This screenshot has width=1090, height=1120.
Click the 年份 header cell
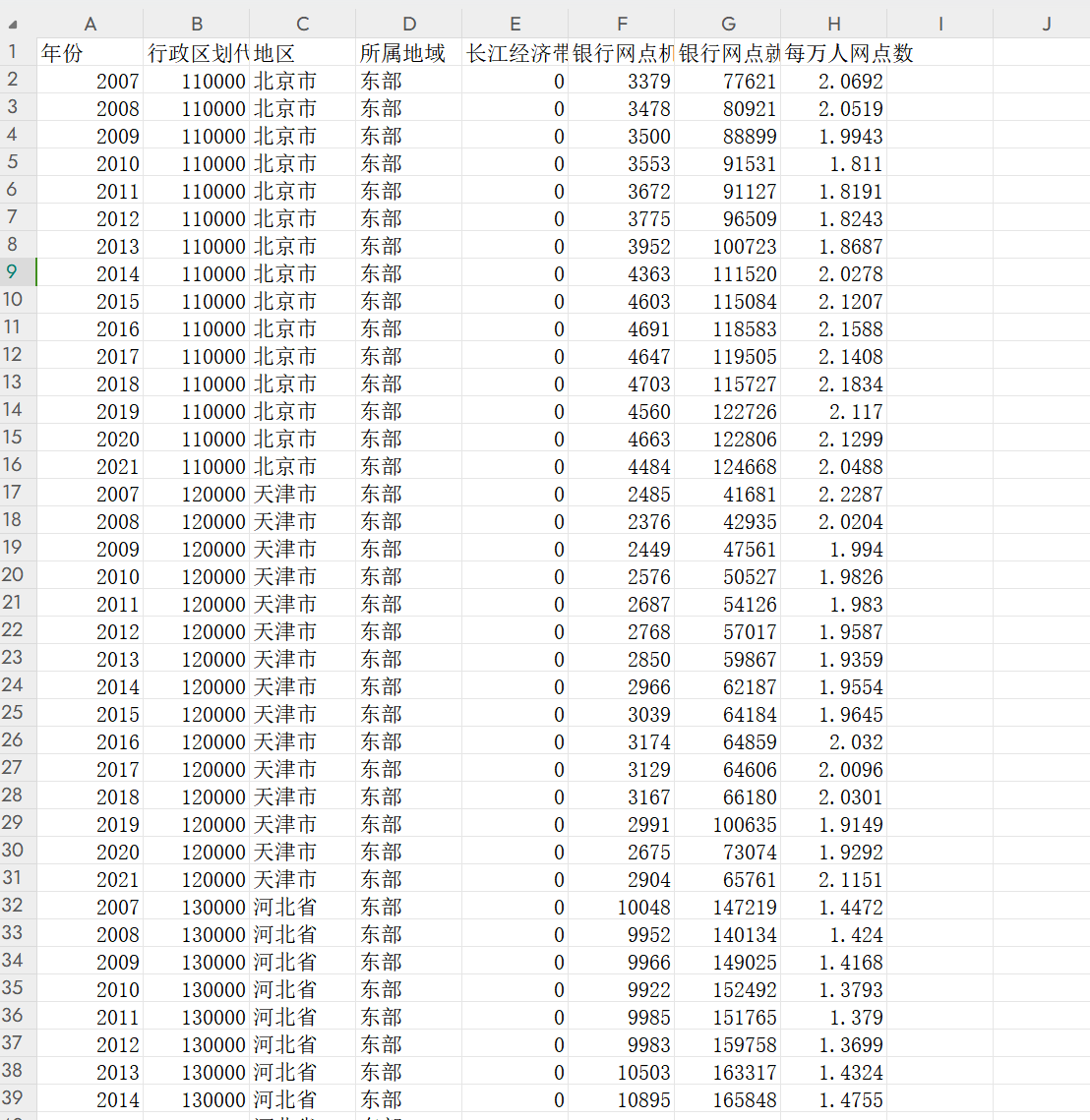[x=91, y=52]
